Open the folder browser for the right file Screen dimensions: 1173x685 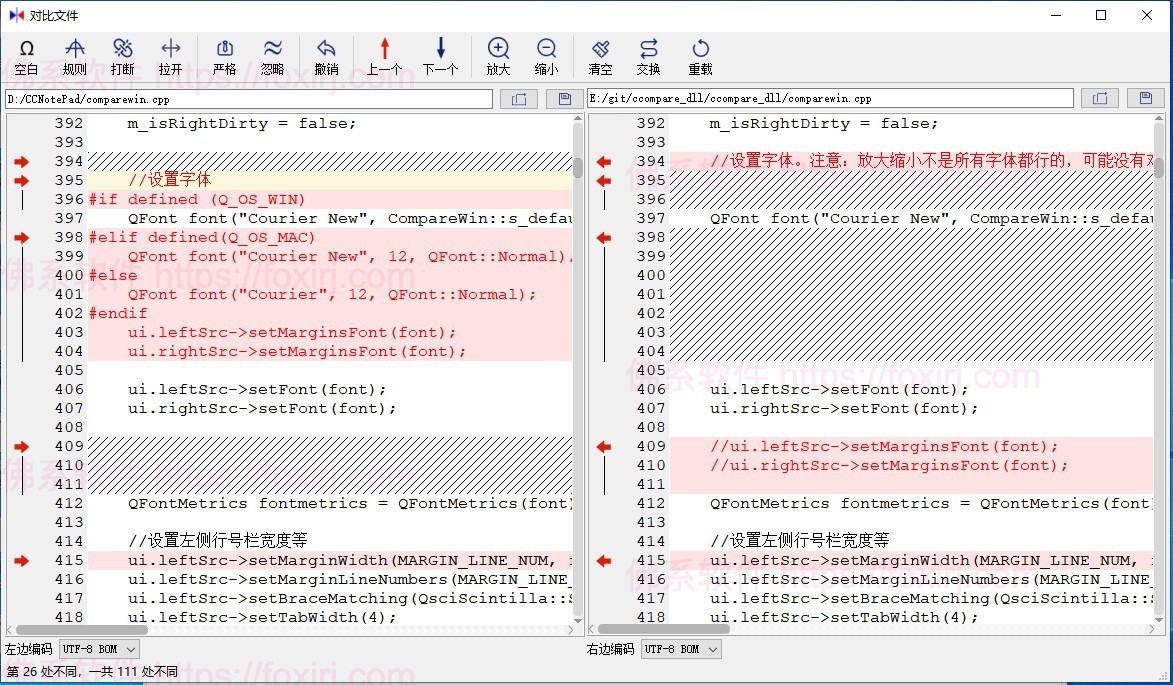(x=1099, y=98)
